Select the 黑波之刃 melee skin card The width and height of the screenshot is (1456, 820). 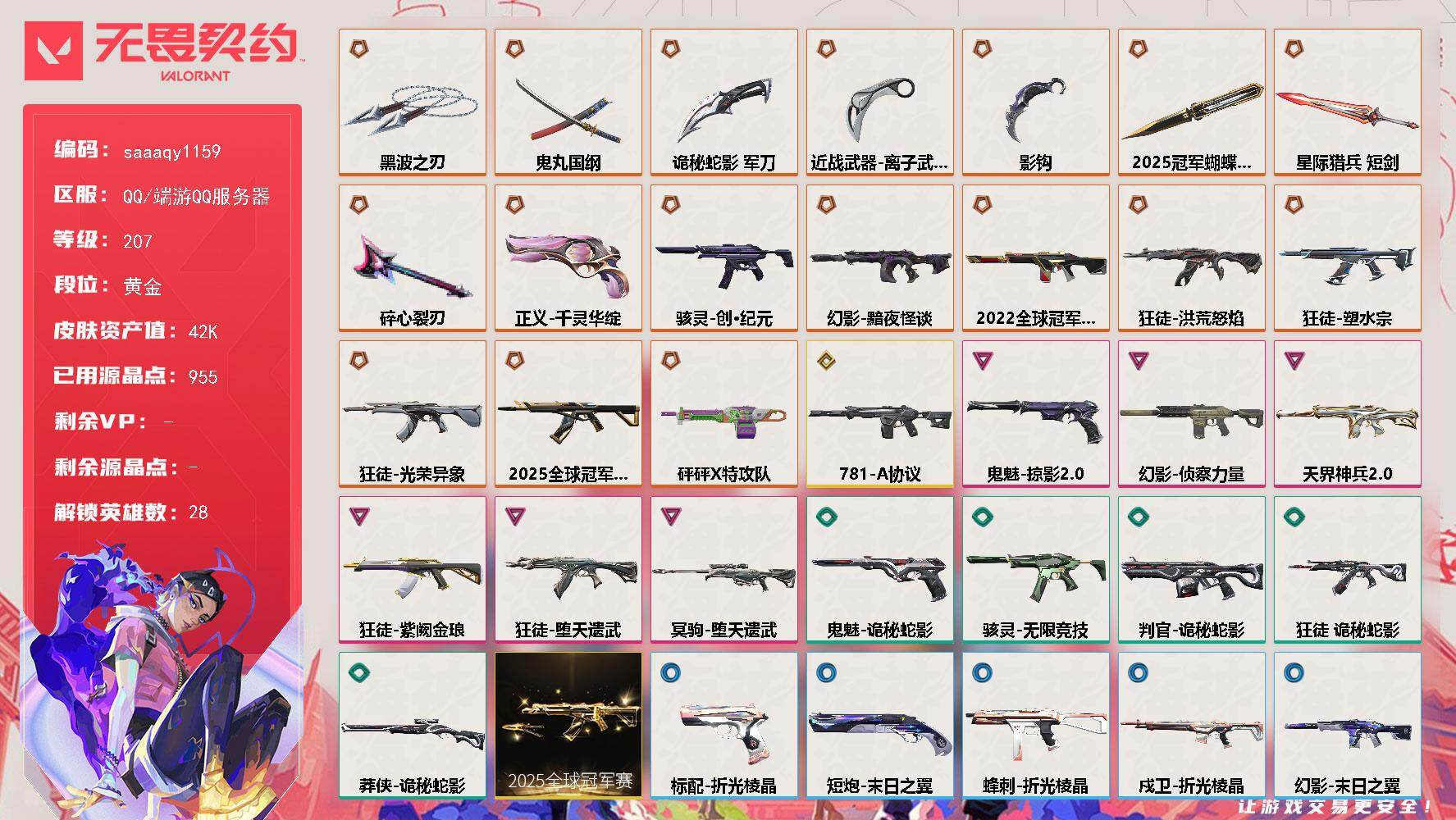coord(413,102)
